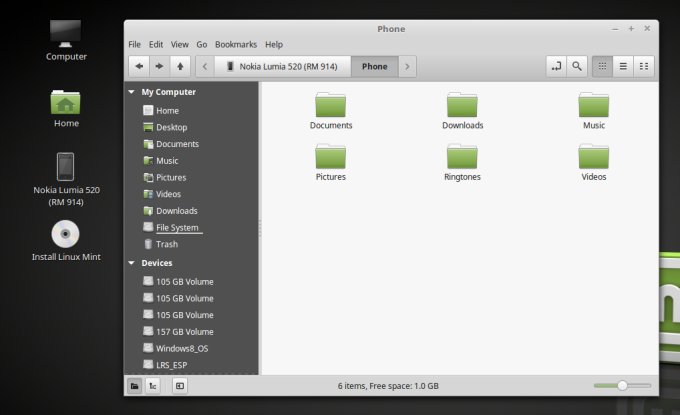680x415 pixels.
Task: Click Install Linux Mint desktop icon
Action: click(65, 241)
